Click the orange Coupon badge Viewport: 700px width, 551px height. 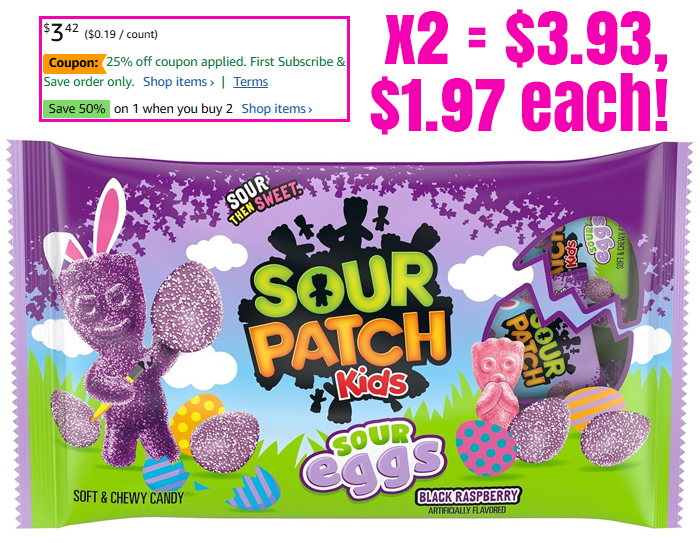[74, 63]
